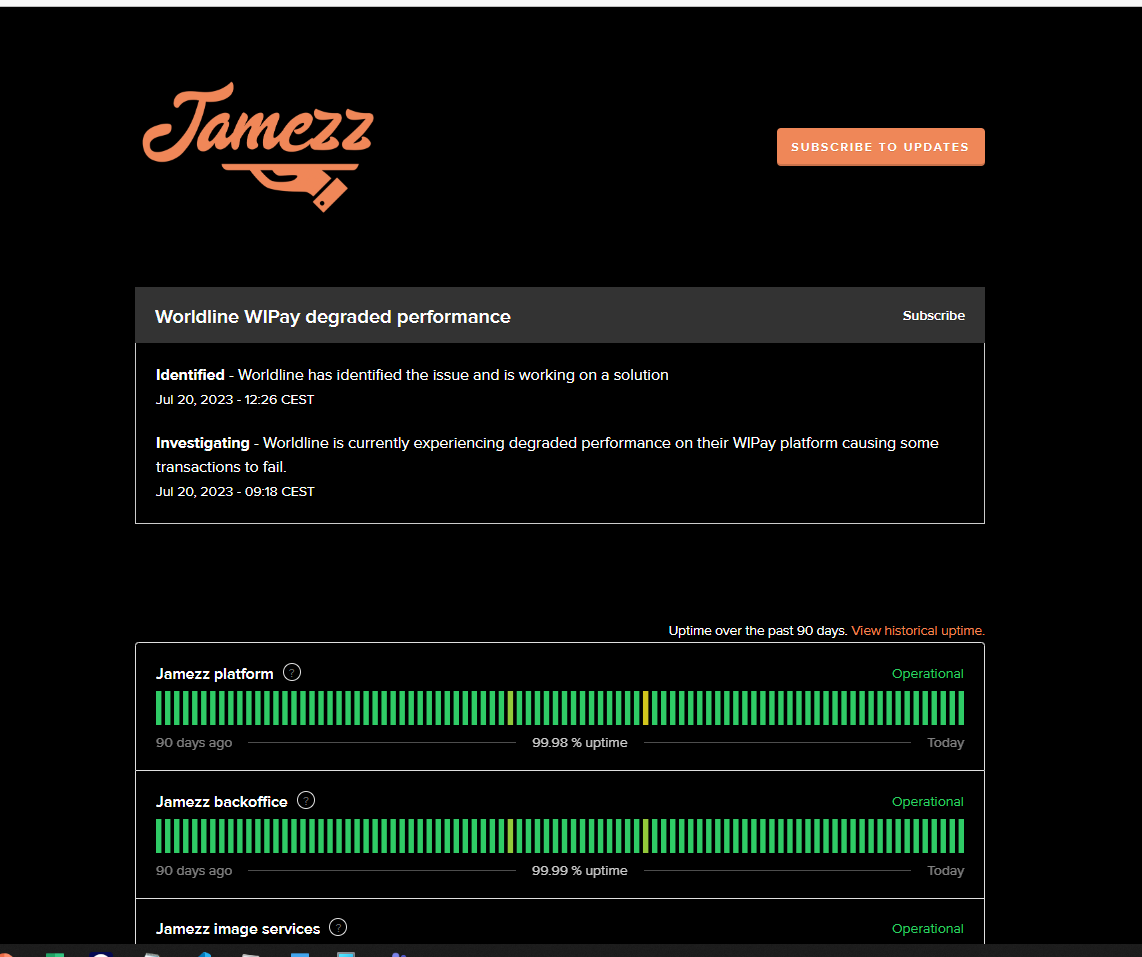Click timestamp Jul 20, 2023 - 09:18 CEST
The height and width of the screenshot is (957, 1142).
(235, 492)
